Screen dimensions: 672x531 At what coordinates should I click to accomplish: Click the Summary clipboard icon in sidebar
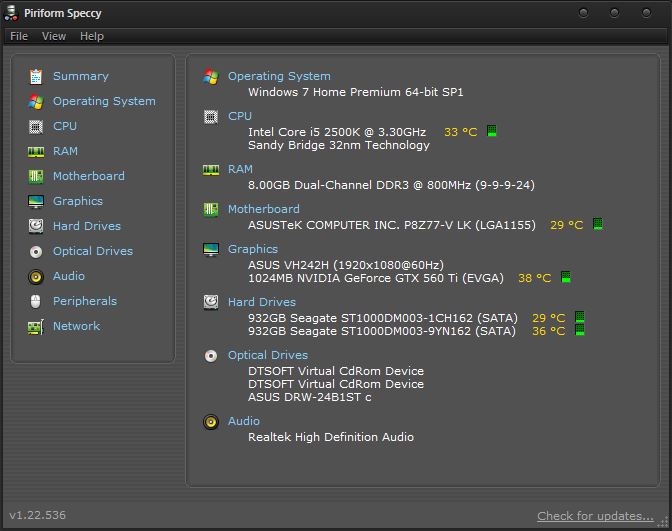point(36,77)
